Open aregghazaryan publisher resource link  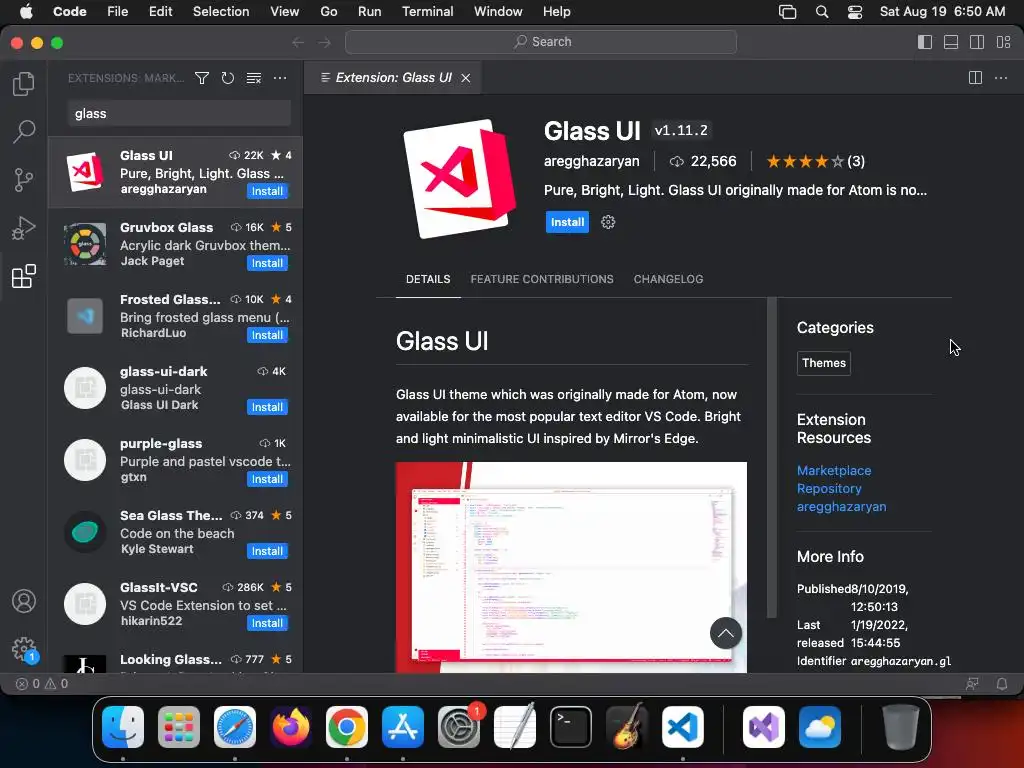pos(841,506)
